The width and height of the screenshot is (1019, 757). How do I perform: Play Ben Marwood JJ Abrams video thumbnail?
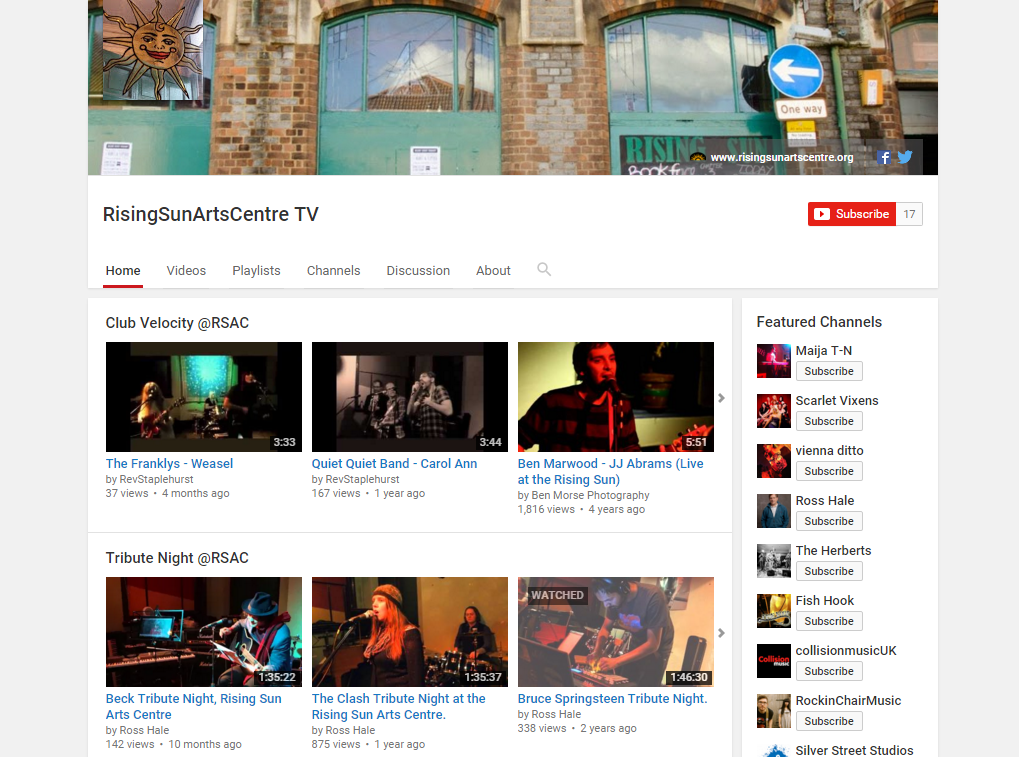tap(615, 397)
